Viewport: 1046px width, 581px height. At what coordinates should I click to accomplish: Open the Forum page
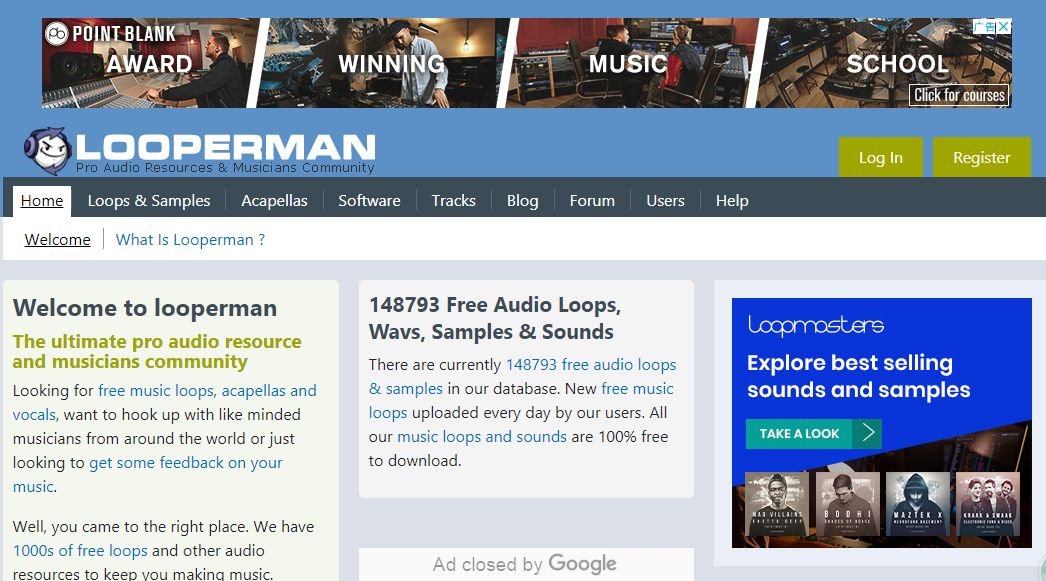tap(592, 201)
